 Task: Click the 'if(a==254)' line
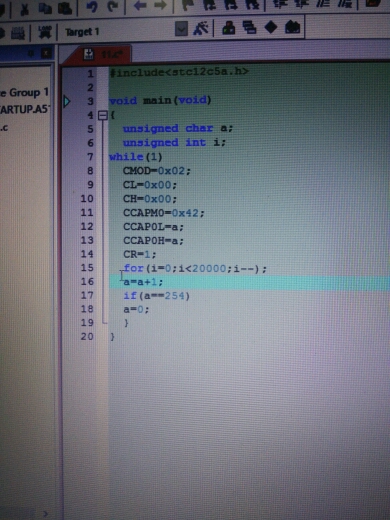157,296
